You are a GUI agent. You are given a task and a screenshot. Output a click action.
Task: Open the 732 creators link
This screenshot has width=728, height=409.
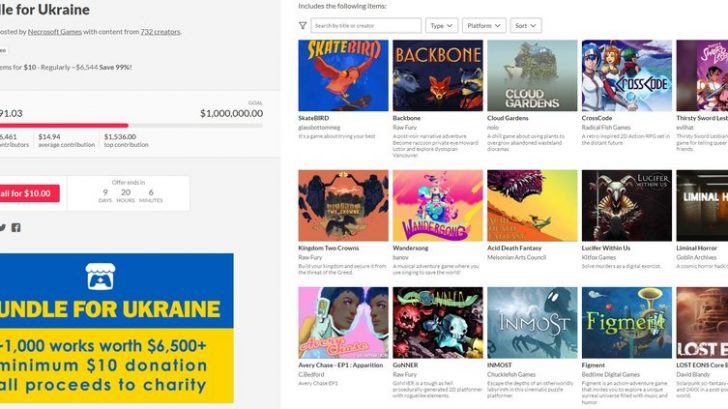coord(160,32)
